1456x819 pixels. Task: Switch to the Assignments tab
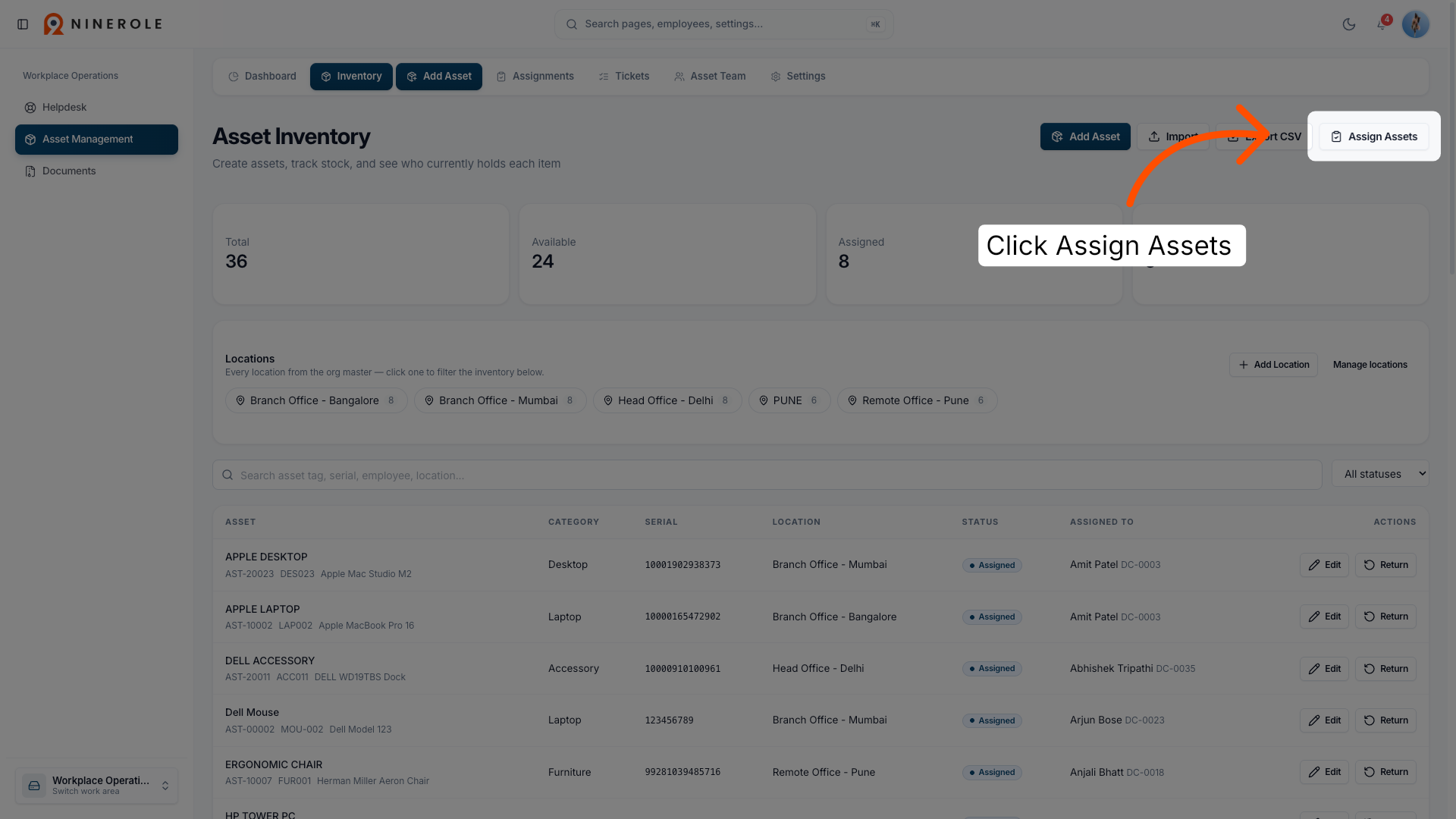[535, 77]
